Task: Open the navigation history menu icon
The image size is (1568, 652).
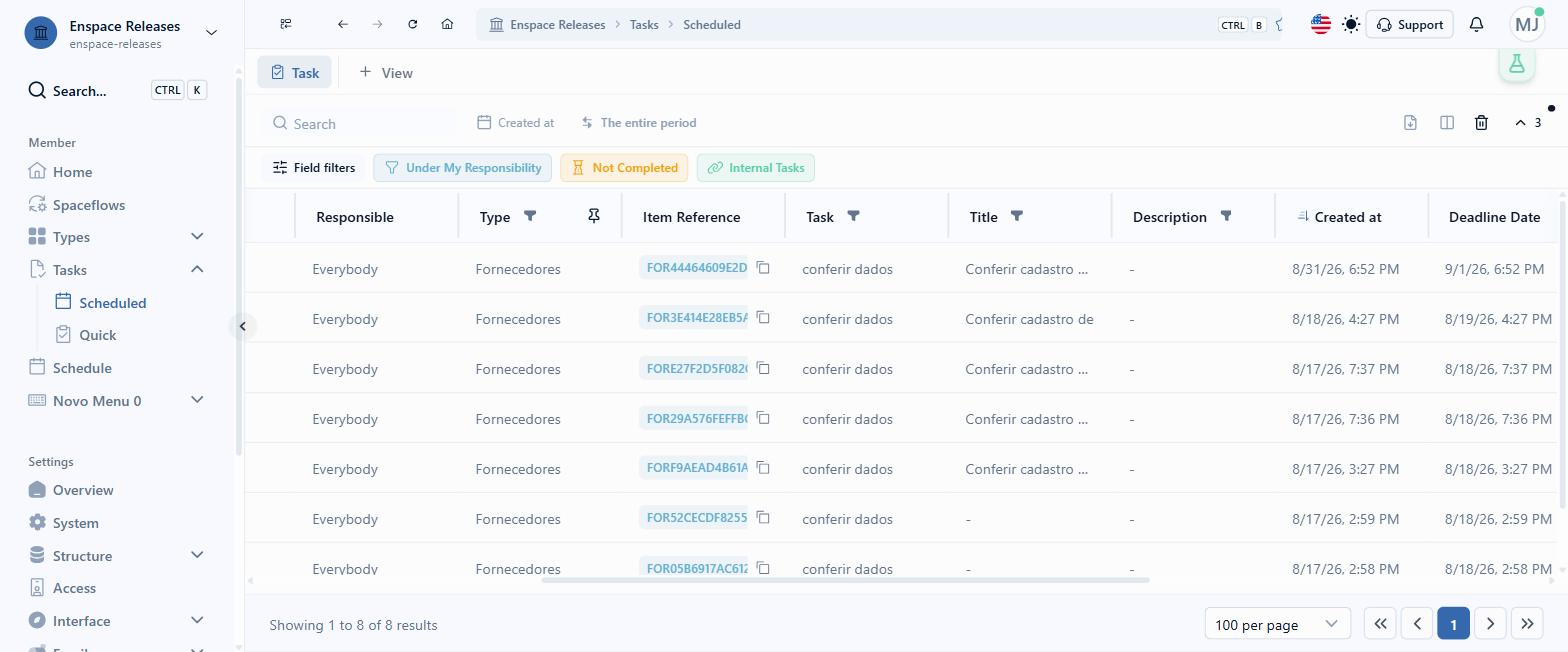Action: (286, 24)
